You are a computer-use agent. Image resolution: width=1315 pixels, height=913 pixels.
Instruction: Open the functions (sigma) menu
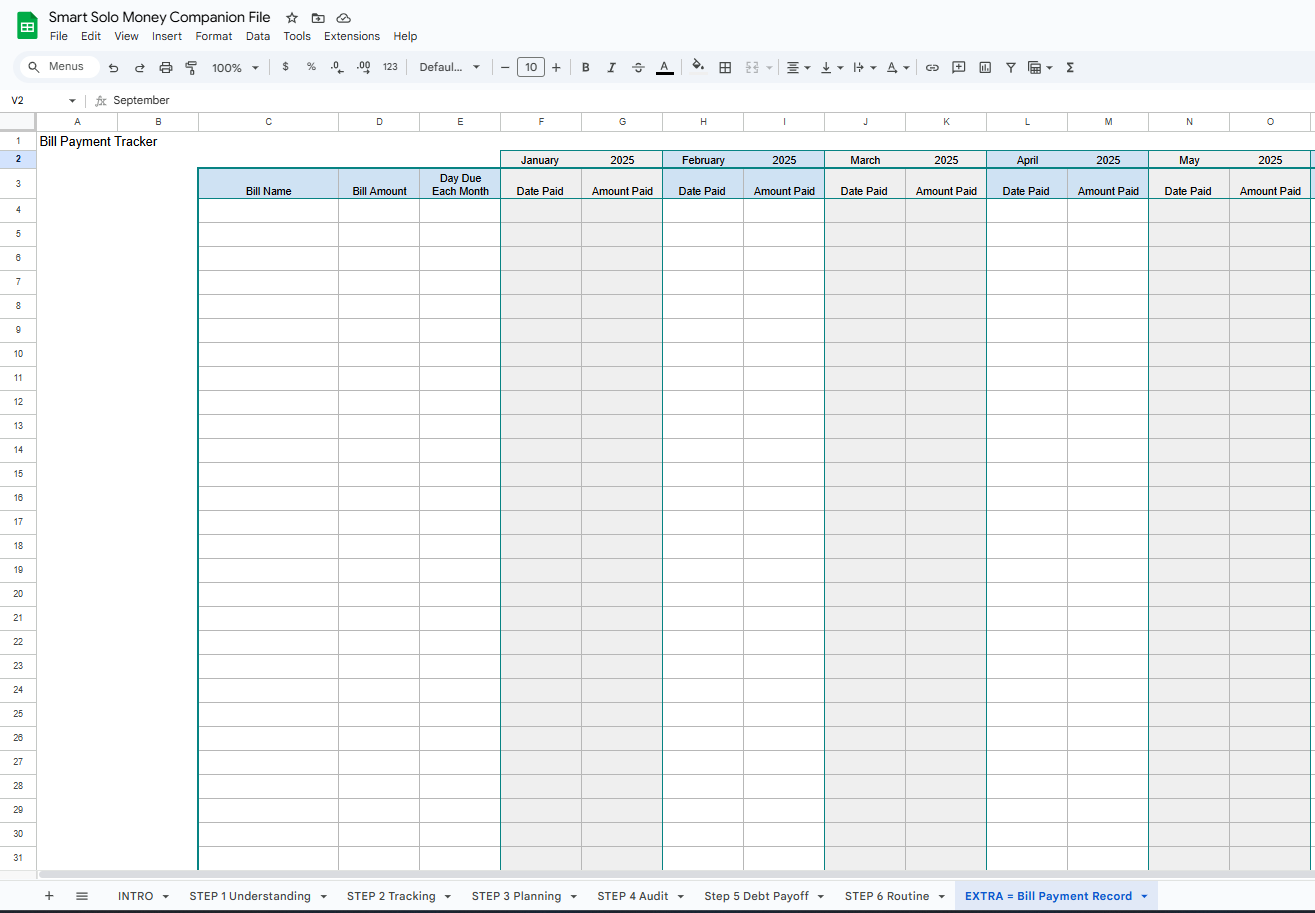(1070, 67)
